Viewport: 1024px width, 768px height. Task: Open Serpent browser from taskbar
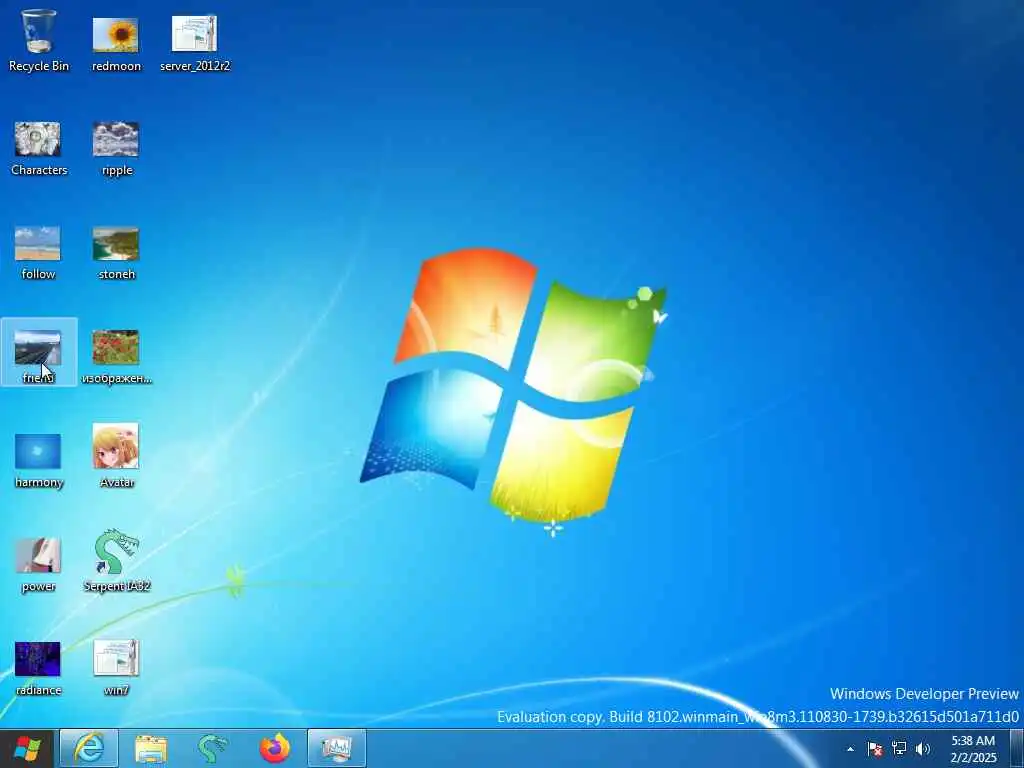tap(213, 749)
